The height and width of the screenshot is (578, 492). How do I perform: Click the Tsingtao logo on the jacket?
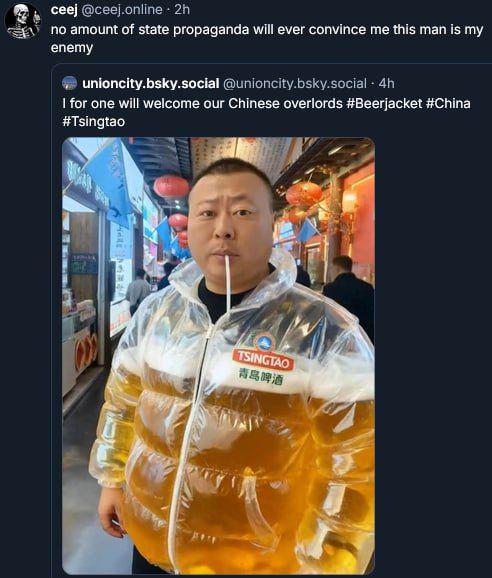[264, 354]
